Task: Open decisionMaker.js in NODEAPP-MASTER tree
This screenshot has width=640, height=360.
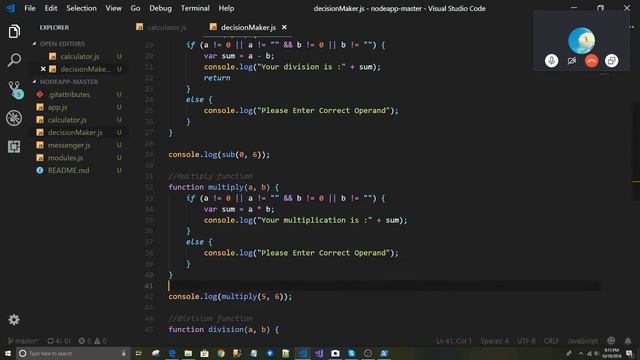Action: click(75, 132)
